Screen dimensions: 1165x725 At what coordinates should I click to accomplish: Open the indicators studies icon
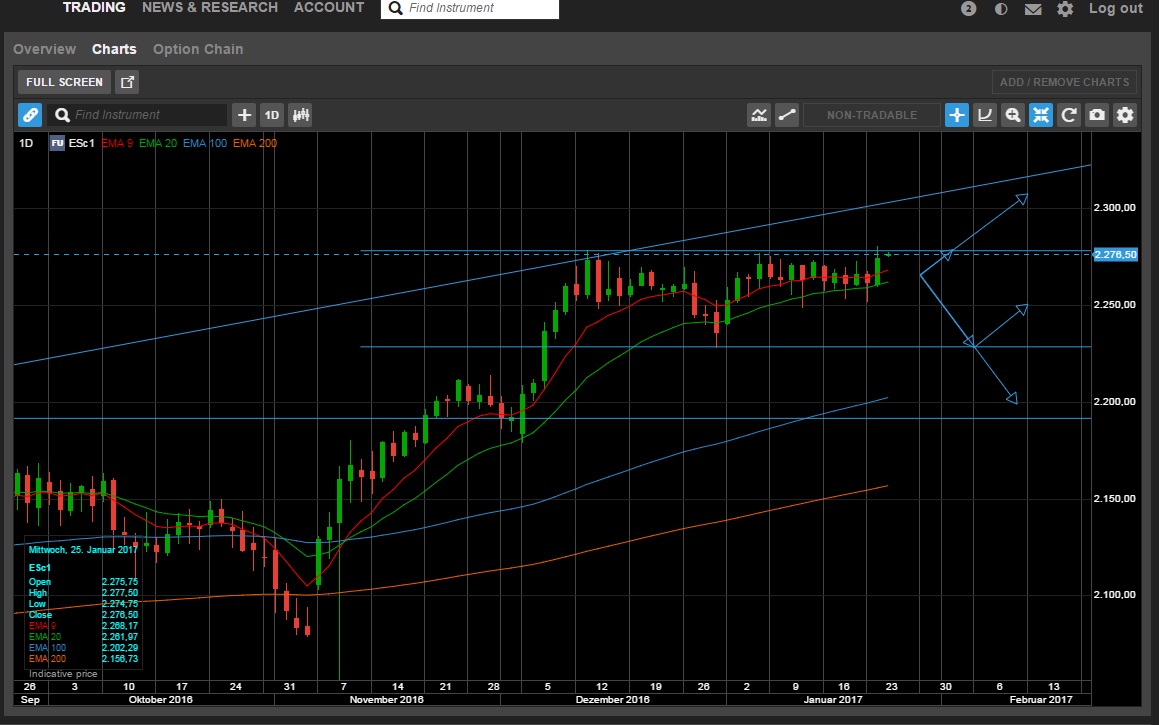759,115
